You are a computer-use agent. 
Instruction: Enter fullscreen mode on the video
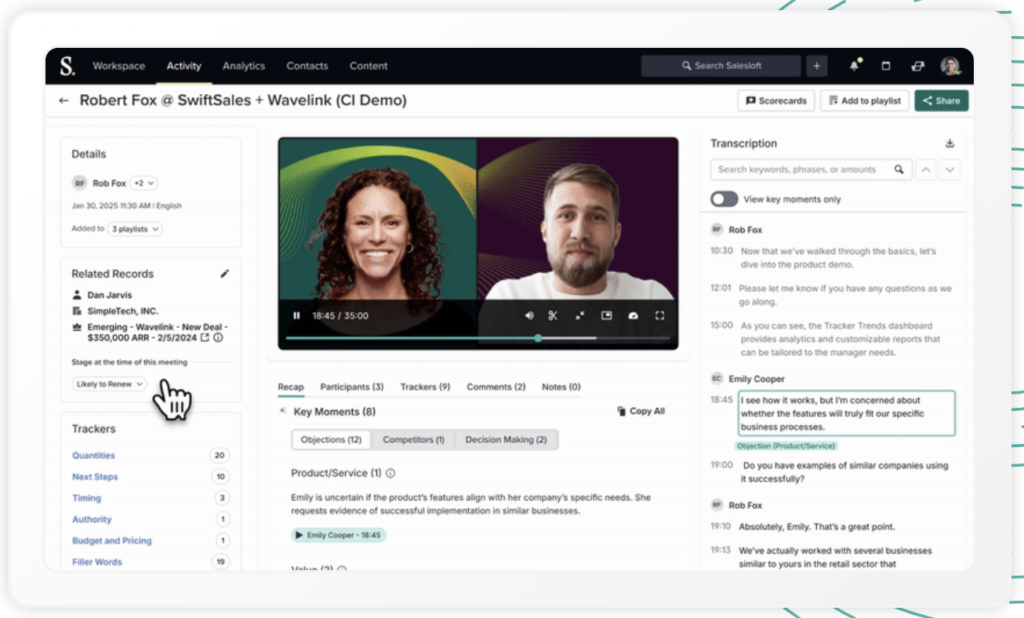point(659,316)
